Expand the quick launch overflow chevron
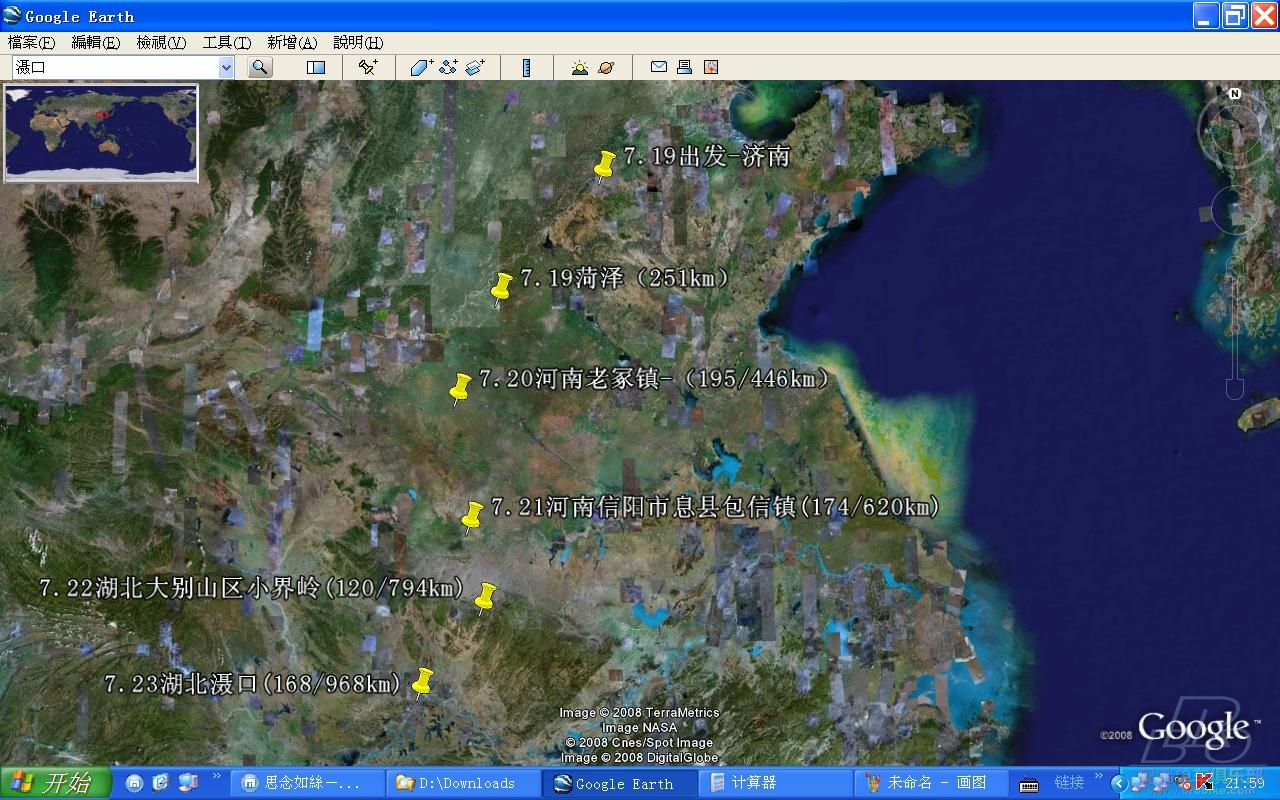The image size is (1280, 800). 217,777
